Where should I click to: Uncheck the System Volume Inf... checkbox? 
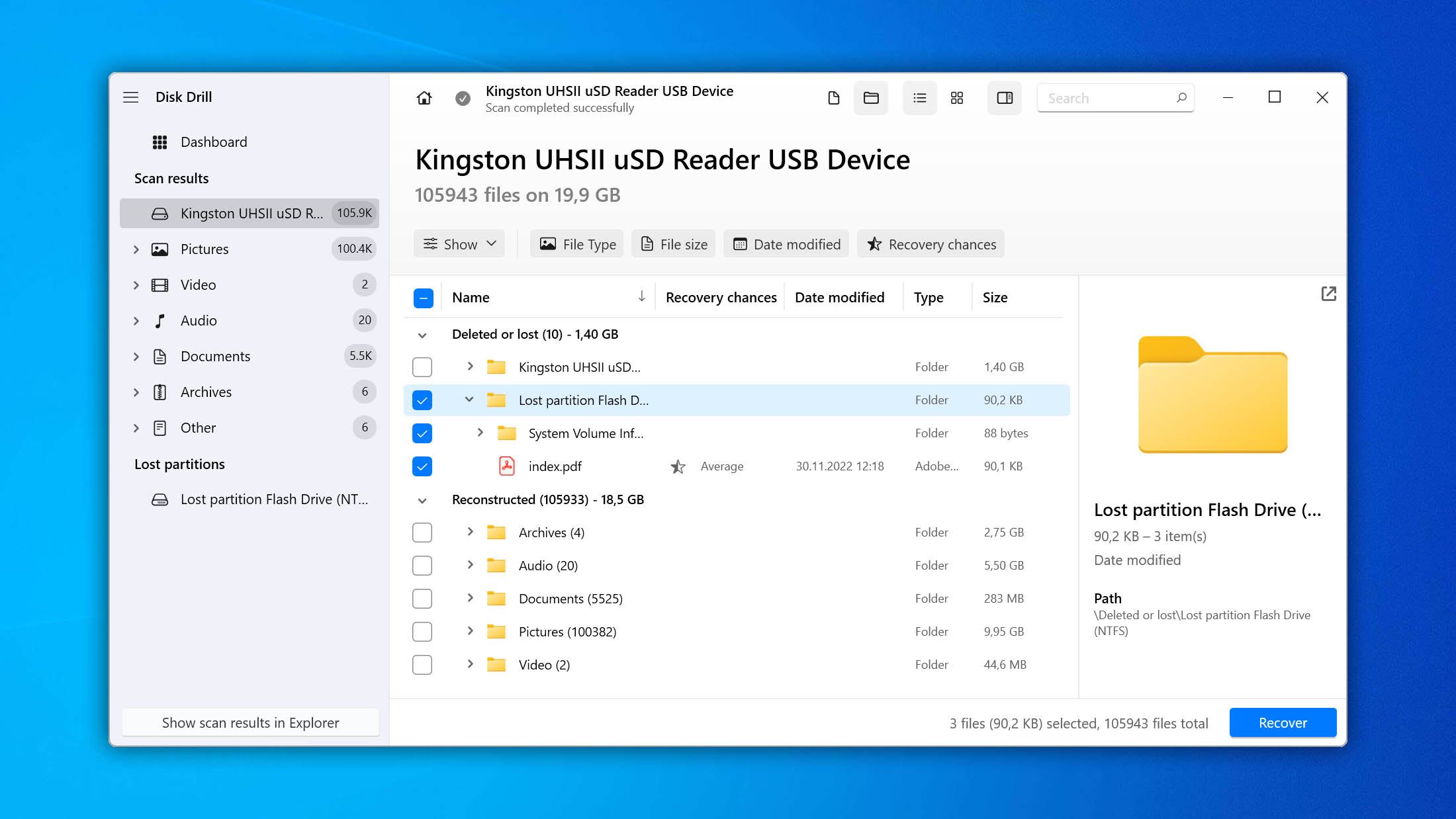tap(421, 432)
